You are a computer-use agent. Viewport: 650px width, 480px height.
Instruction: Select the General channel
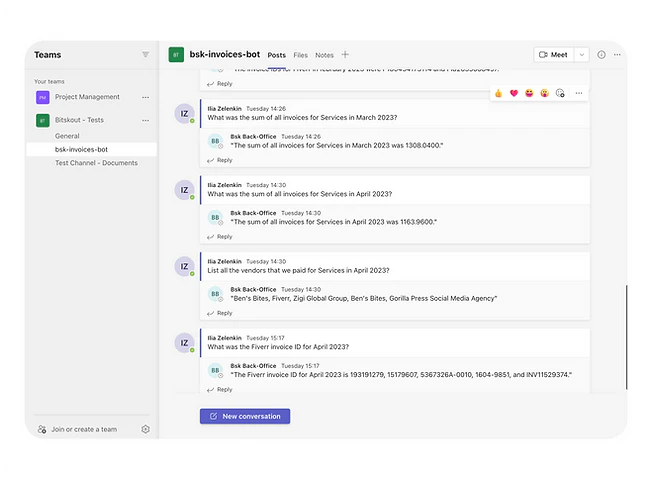(67, 135)
